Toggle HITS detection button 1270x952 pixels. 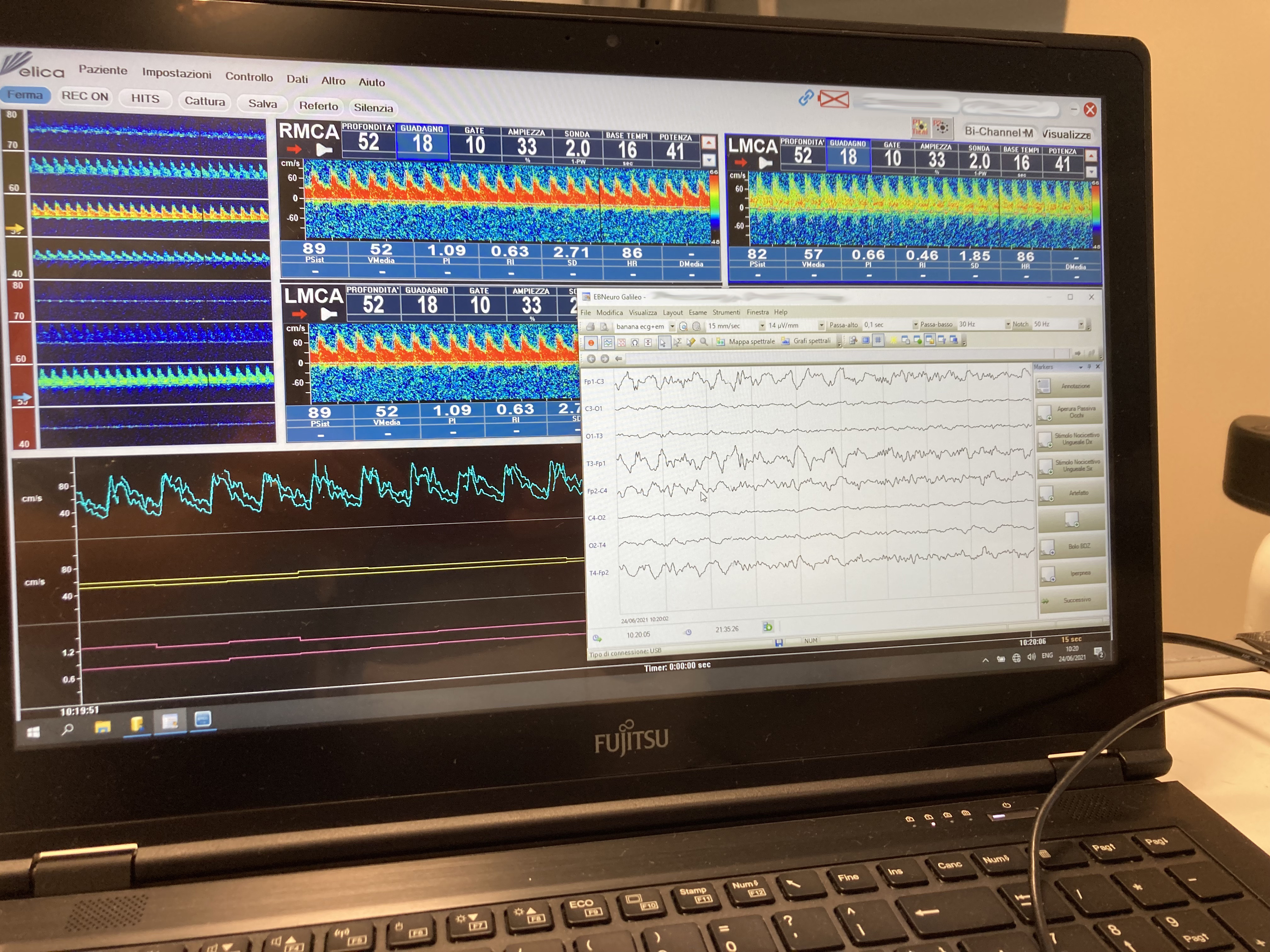tap(145, 98)
